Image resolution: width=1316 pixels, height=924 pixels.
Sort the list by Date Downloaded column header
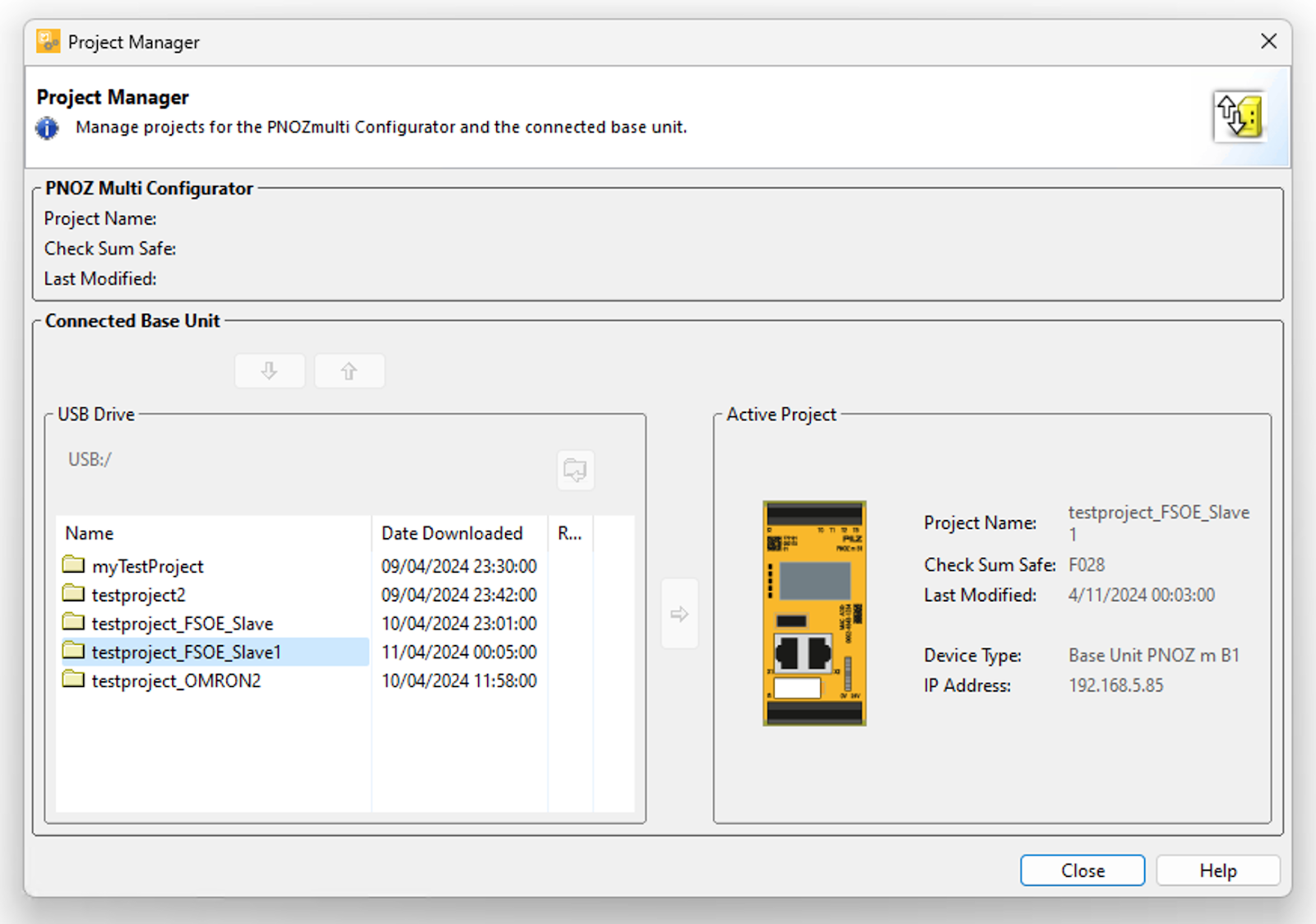point(460,533)
